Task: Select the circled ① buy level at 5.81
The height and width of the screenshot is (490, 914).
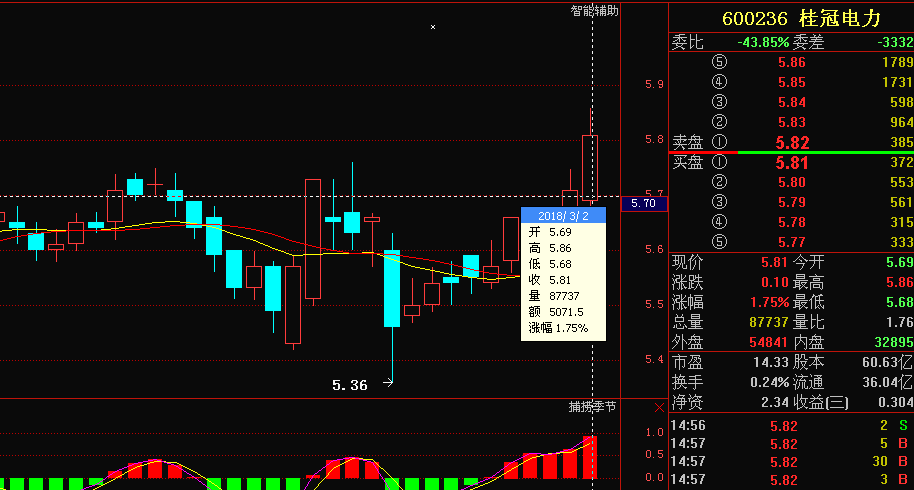Action: coord(719,162)
